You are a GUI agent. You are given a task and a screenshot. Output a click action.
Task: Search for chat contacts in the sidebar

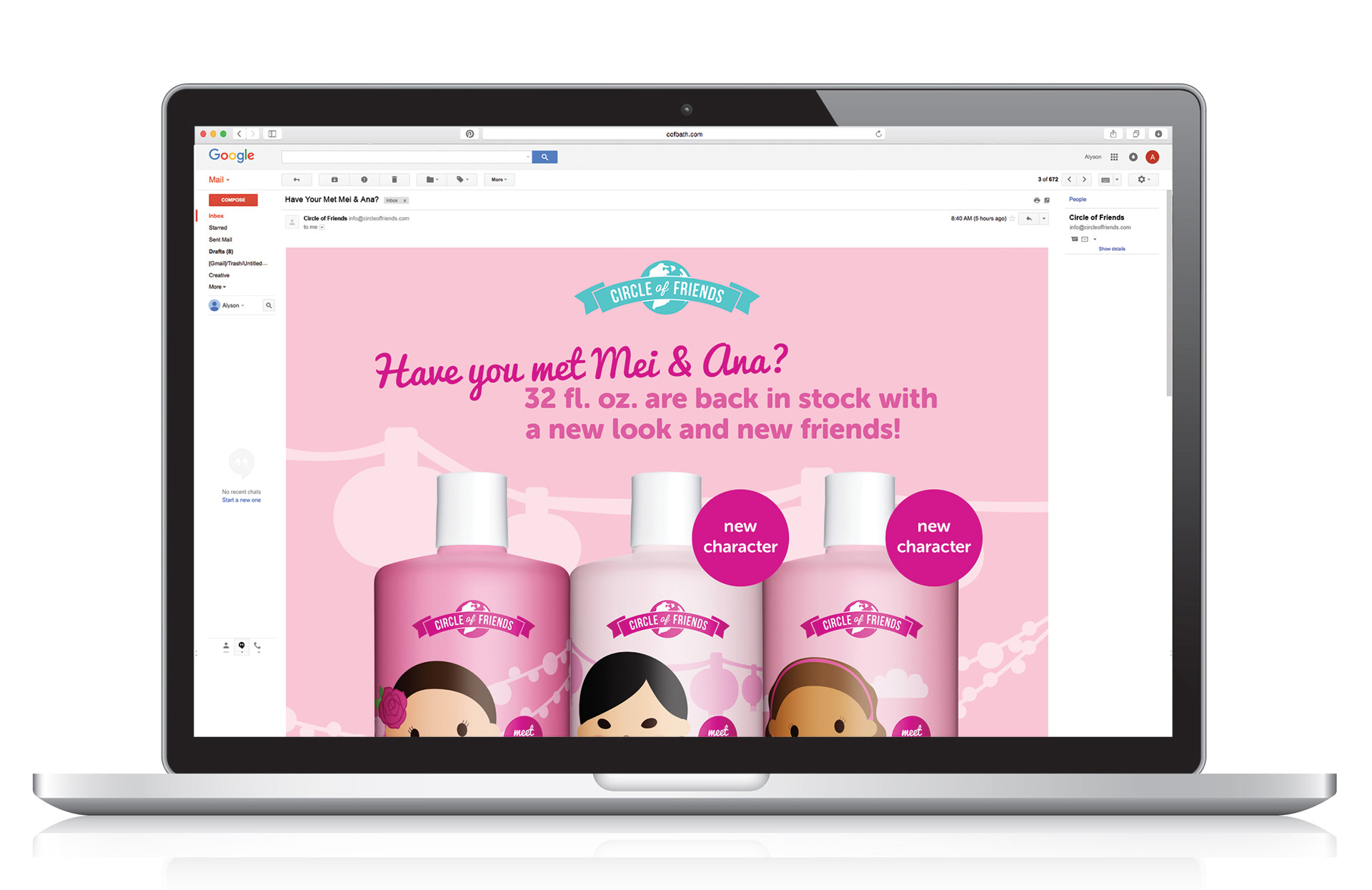[x=269, y=305]
